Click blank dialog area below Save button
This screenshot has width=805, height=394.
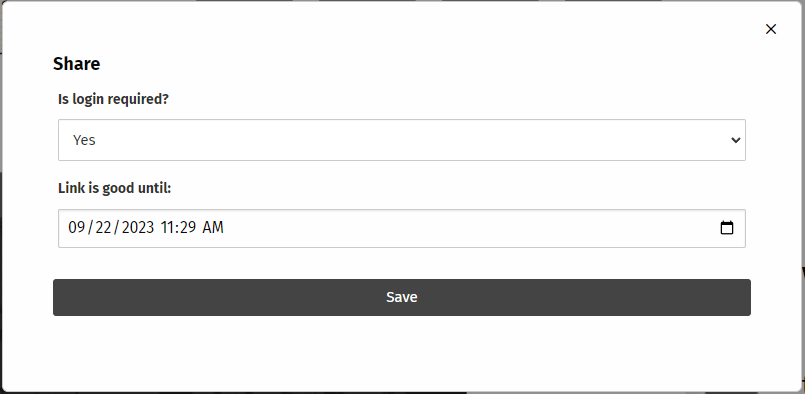401,352
